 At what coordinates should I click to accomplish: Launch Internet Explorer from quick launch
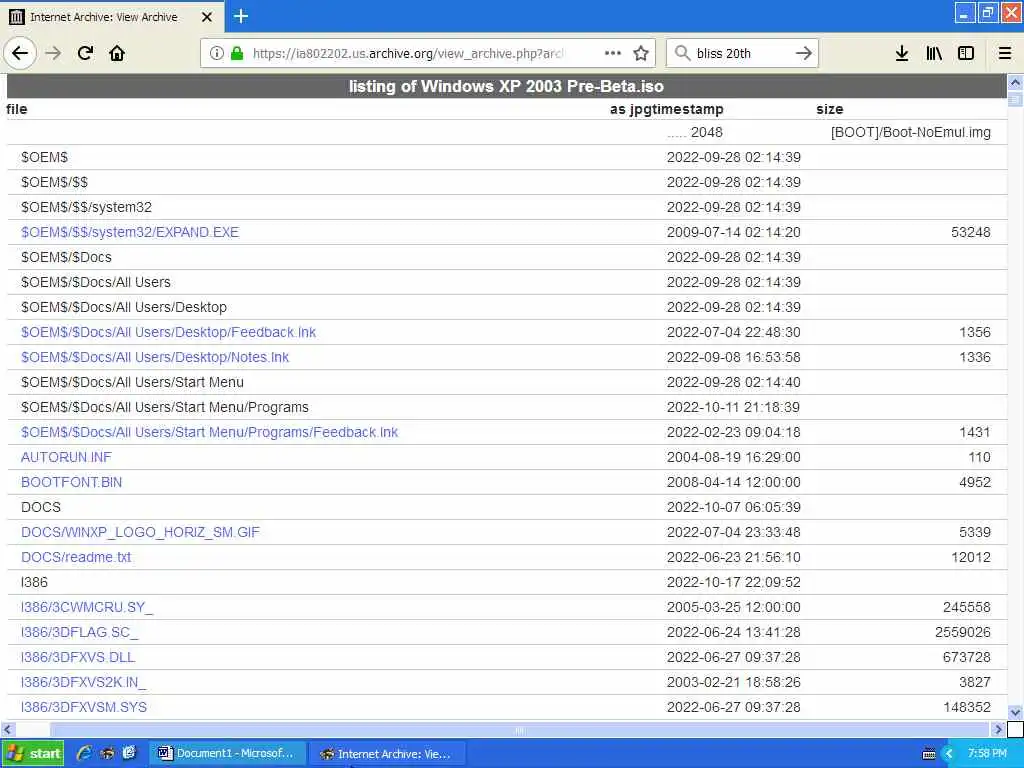coord(84,753)
